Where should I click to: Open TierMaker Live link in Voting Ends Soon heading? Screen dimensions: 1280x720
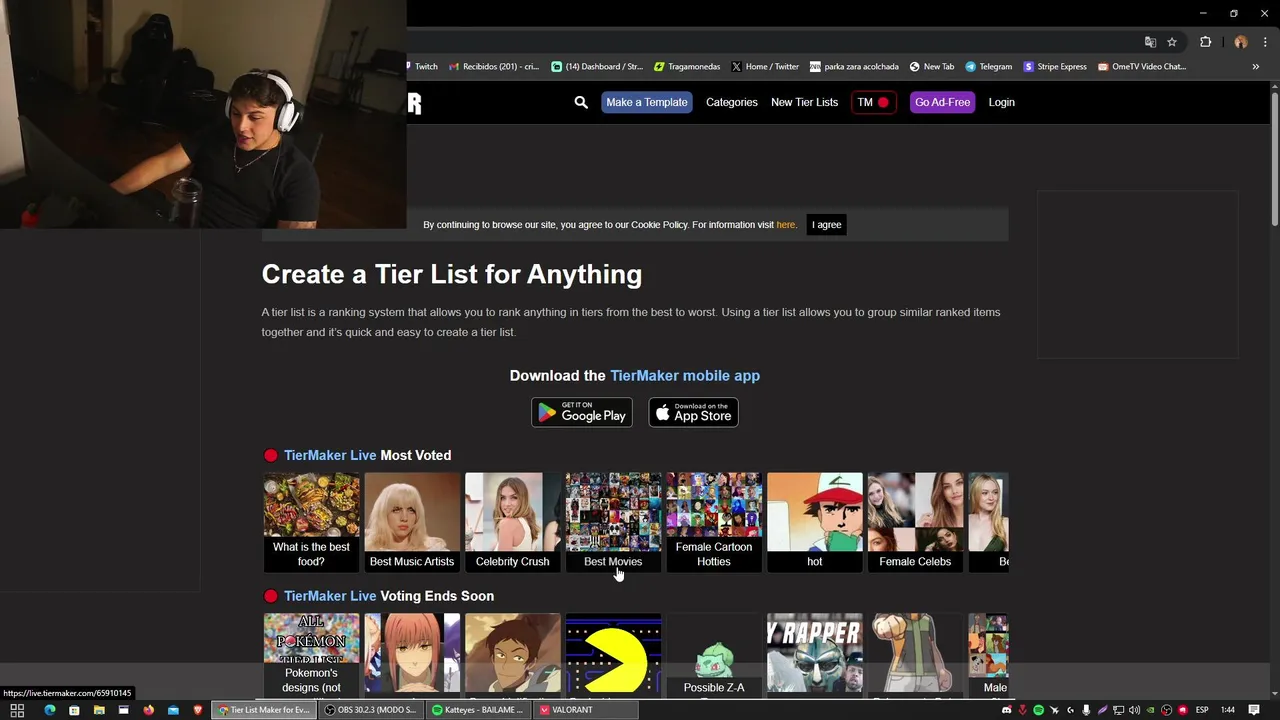pyautogui.click(x=330, y=596)
